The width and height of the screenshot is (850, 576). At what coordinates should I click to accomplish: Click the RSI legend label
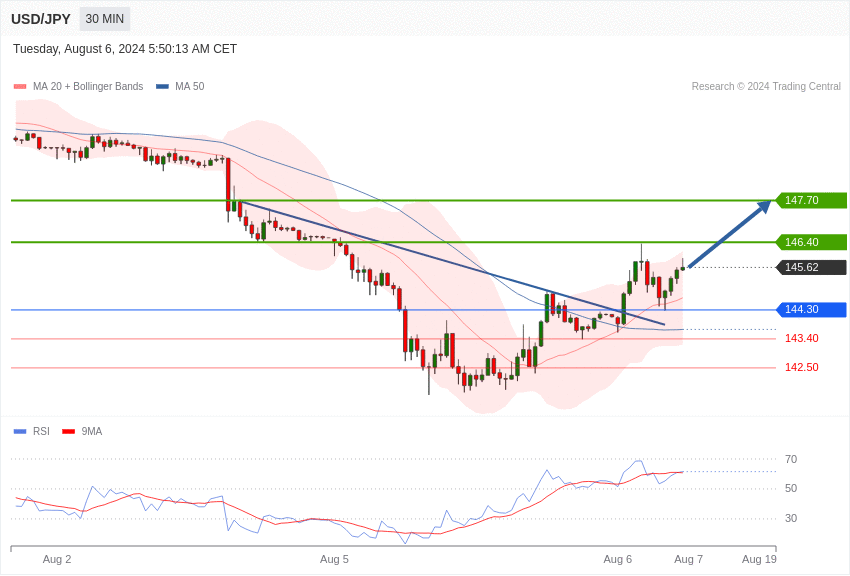[41, 431]
